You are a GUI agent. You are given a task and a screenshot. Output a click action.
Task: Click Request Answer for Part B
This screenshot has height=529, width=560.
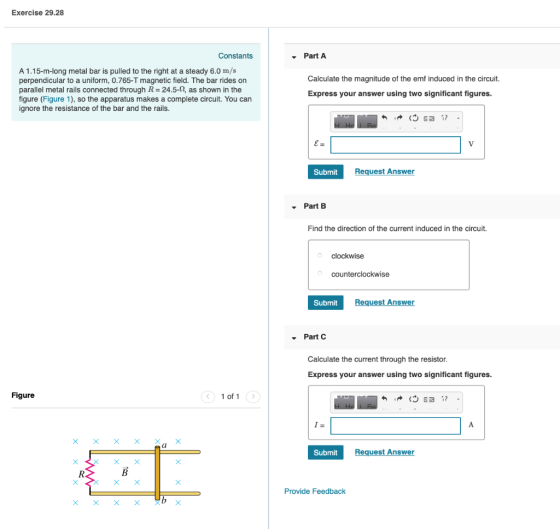click(384, 302)
